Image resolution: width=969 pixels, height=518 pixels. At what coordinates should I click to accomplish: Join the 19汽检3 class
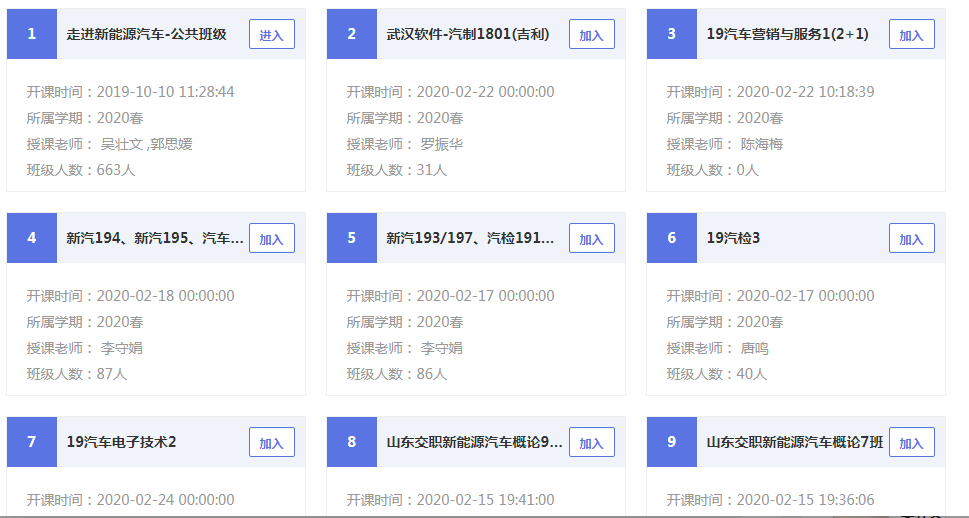pyautogui.click(x=911, y=239)
